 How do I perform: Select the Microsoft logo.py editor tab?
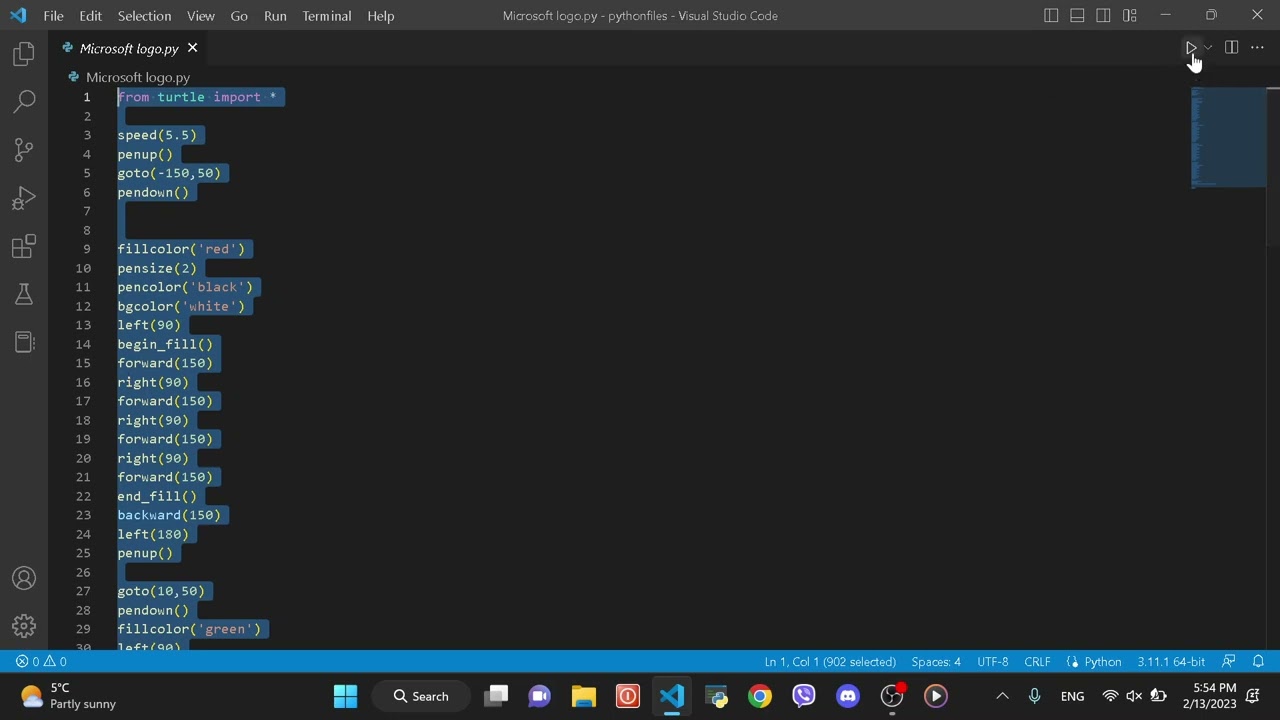tap(130, 48)
